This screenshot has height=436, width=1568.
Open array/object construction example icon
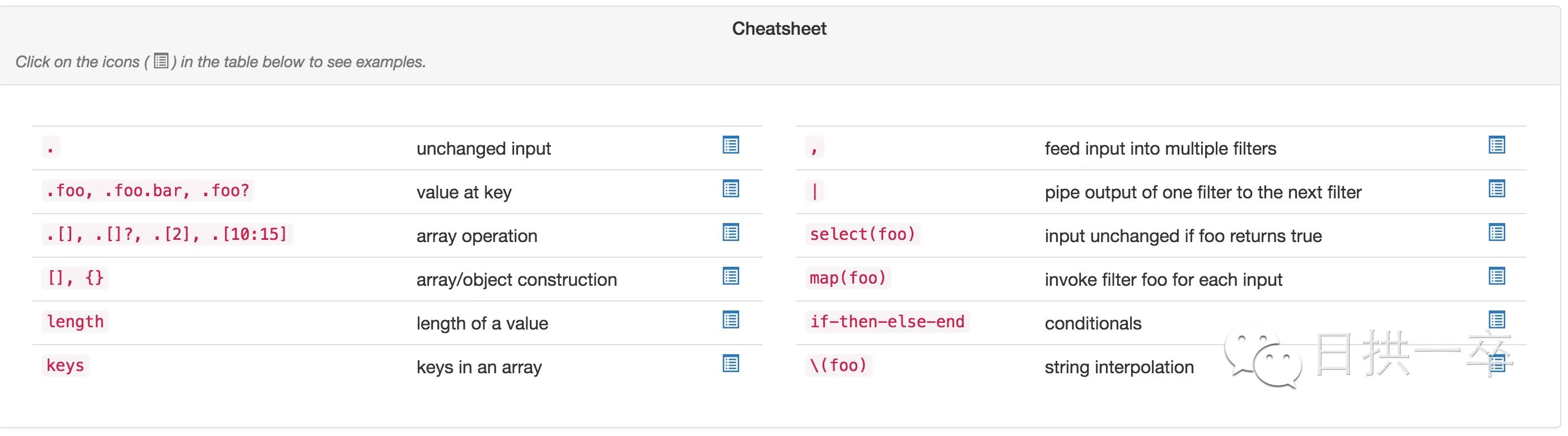point(730,276)
